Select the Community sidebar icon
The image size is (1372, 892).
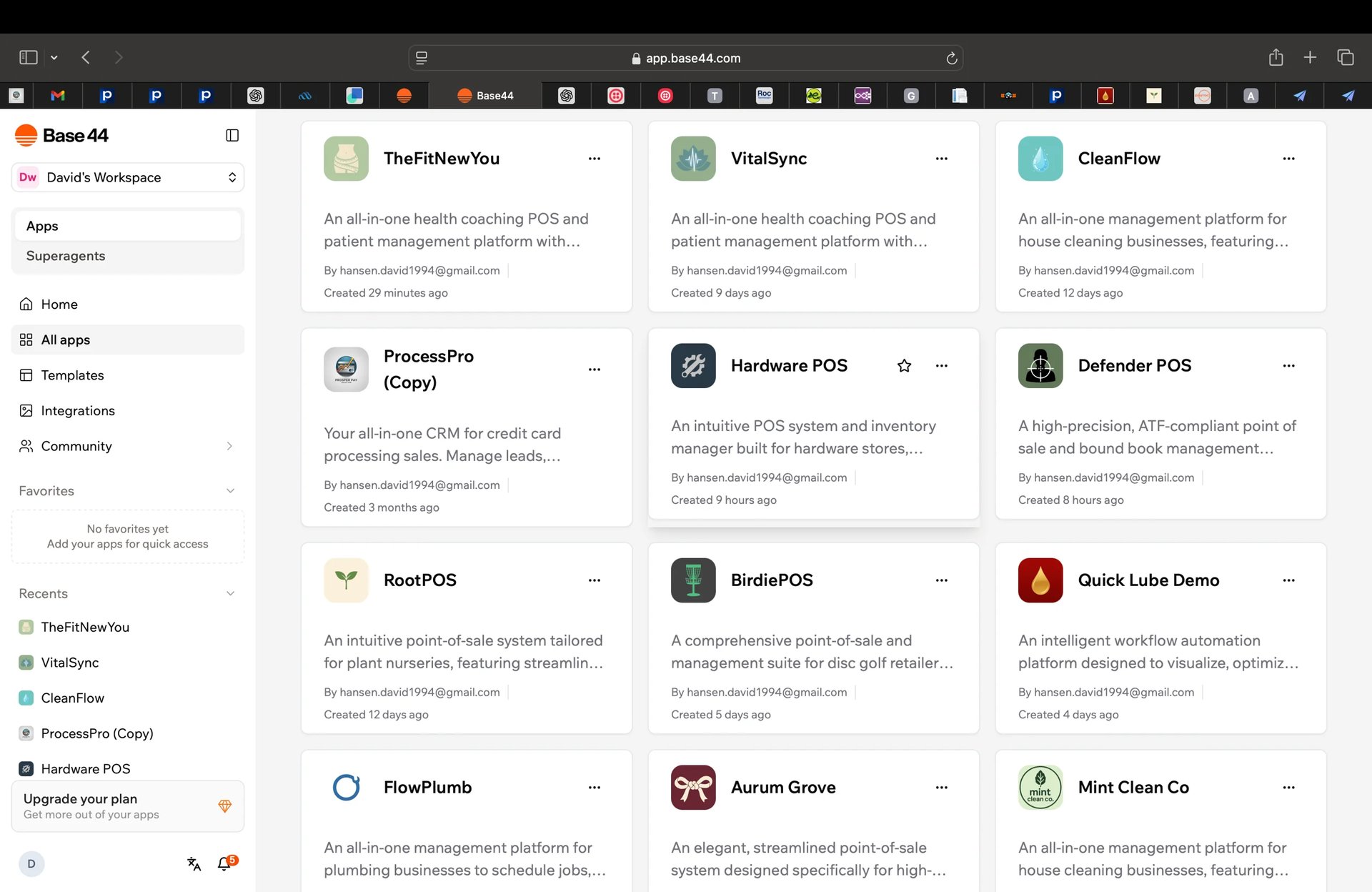(x=26, y=446)
